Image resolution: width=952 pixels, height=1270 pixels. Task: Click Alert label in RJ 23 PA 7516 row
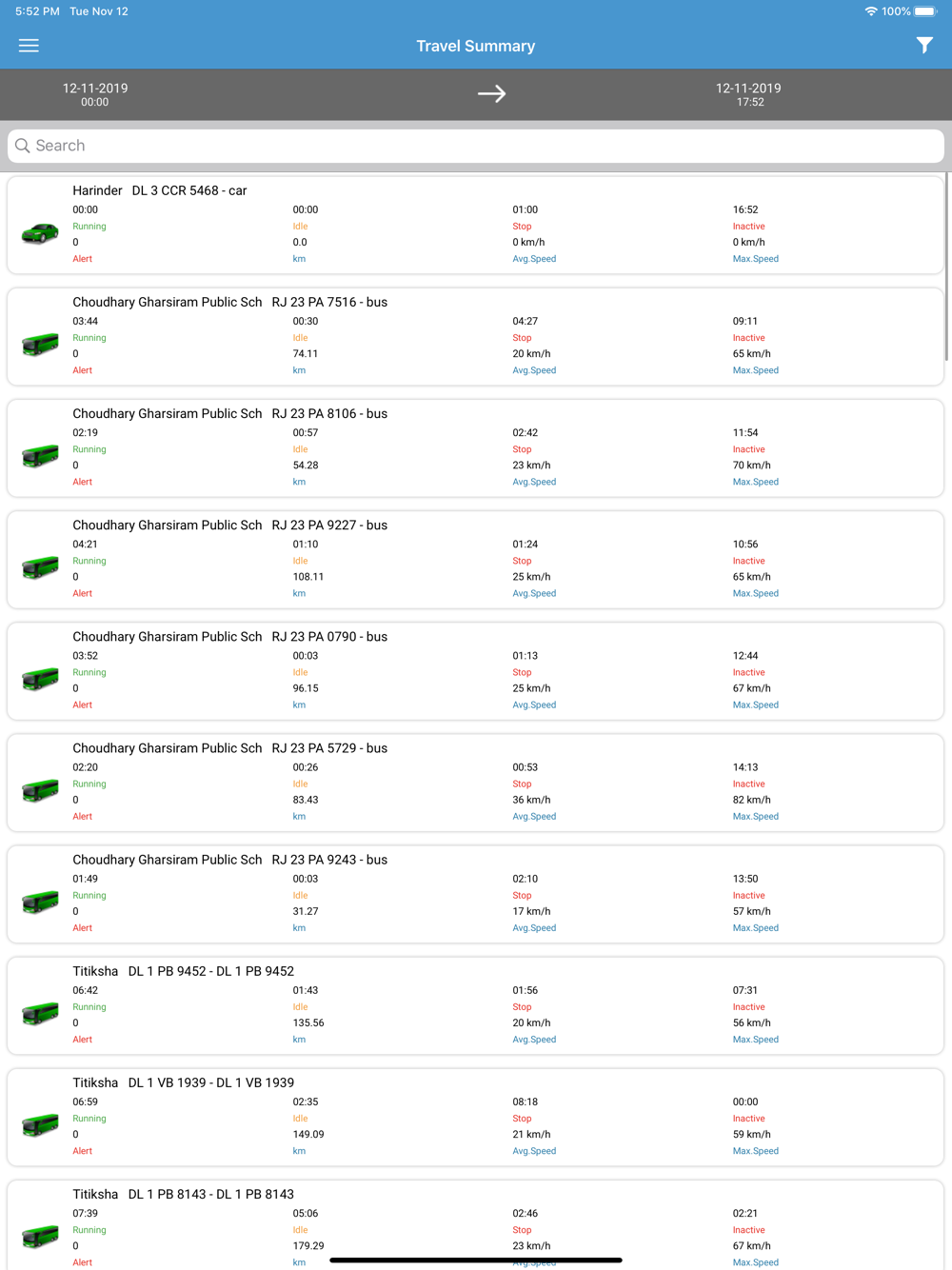pos(83,370)
